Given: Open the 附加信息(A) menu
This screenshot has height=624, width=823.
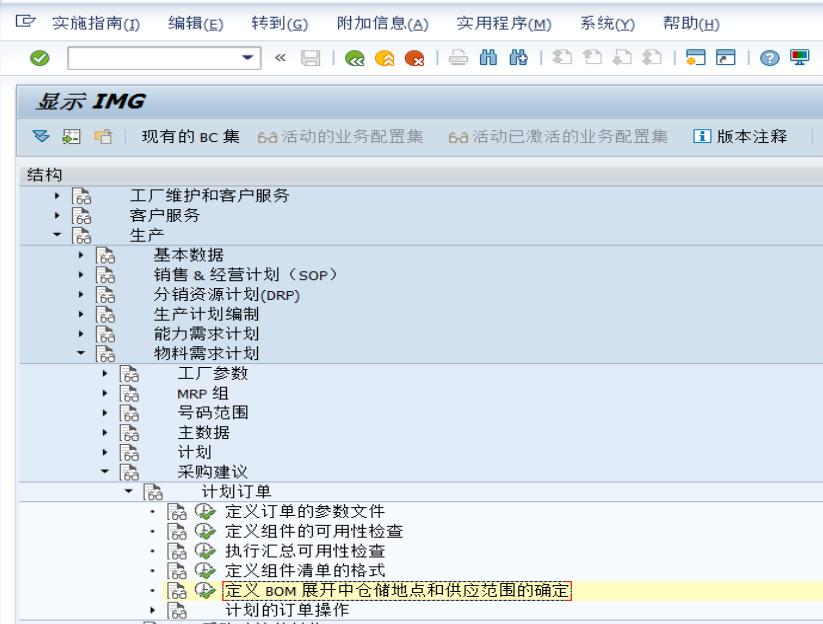Looking at the screenshot, I should tap(382, 24).
